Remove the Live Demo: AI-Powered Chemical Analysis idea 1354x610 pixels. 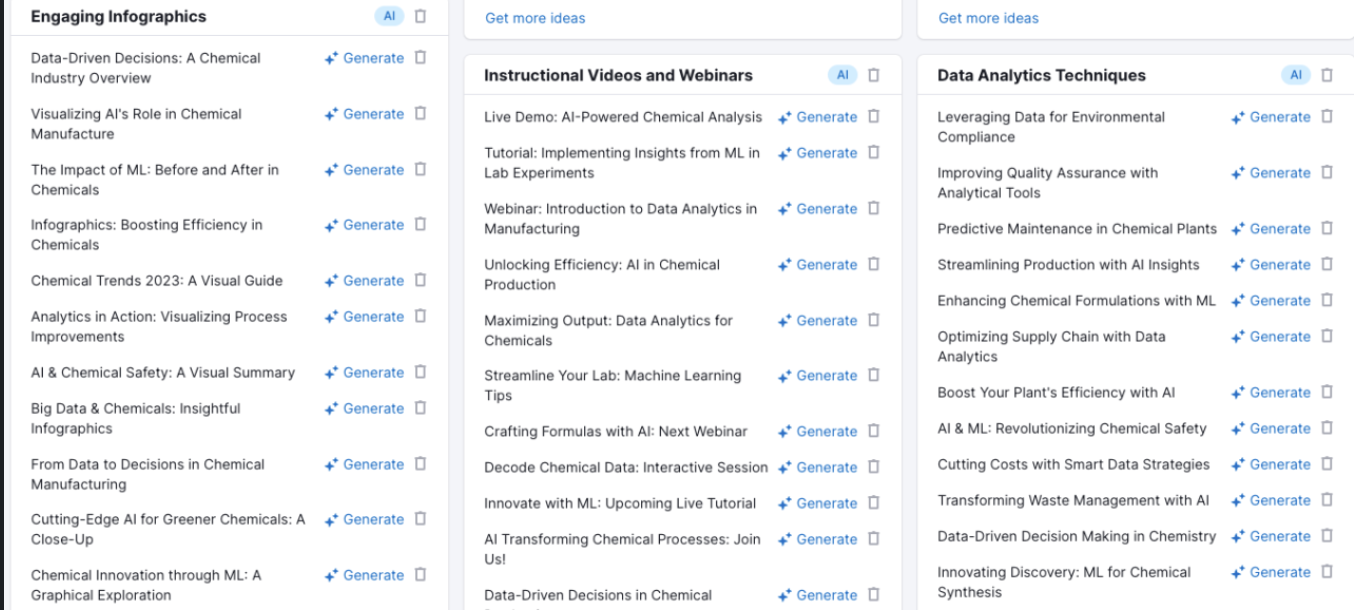(x=874, y=117)
